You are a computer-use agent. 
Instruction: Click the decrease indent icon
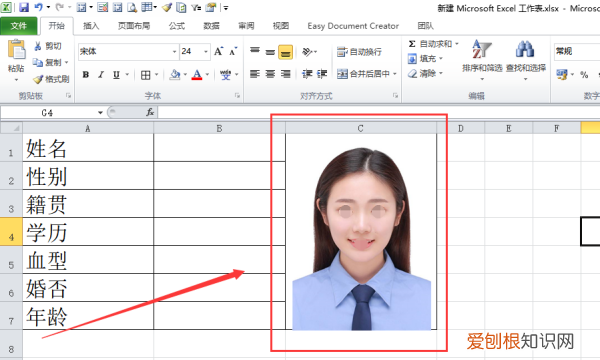click(307, 74)
